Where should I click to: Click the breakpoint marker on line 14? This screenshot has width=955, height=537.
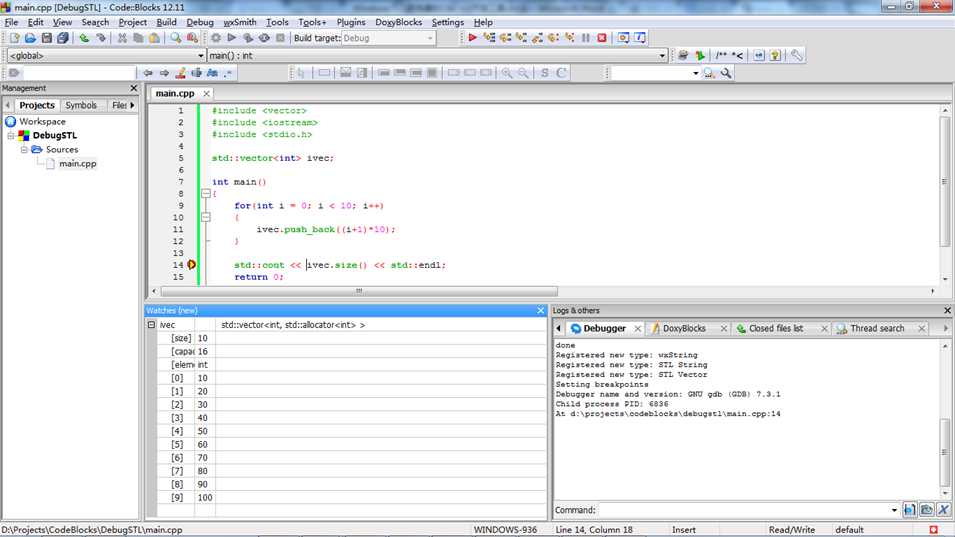(191, 265)
